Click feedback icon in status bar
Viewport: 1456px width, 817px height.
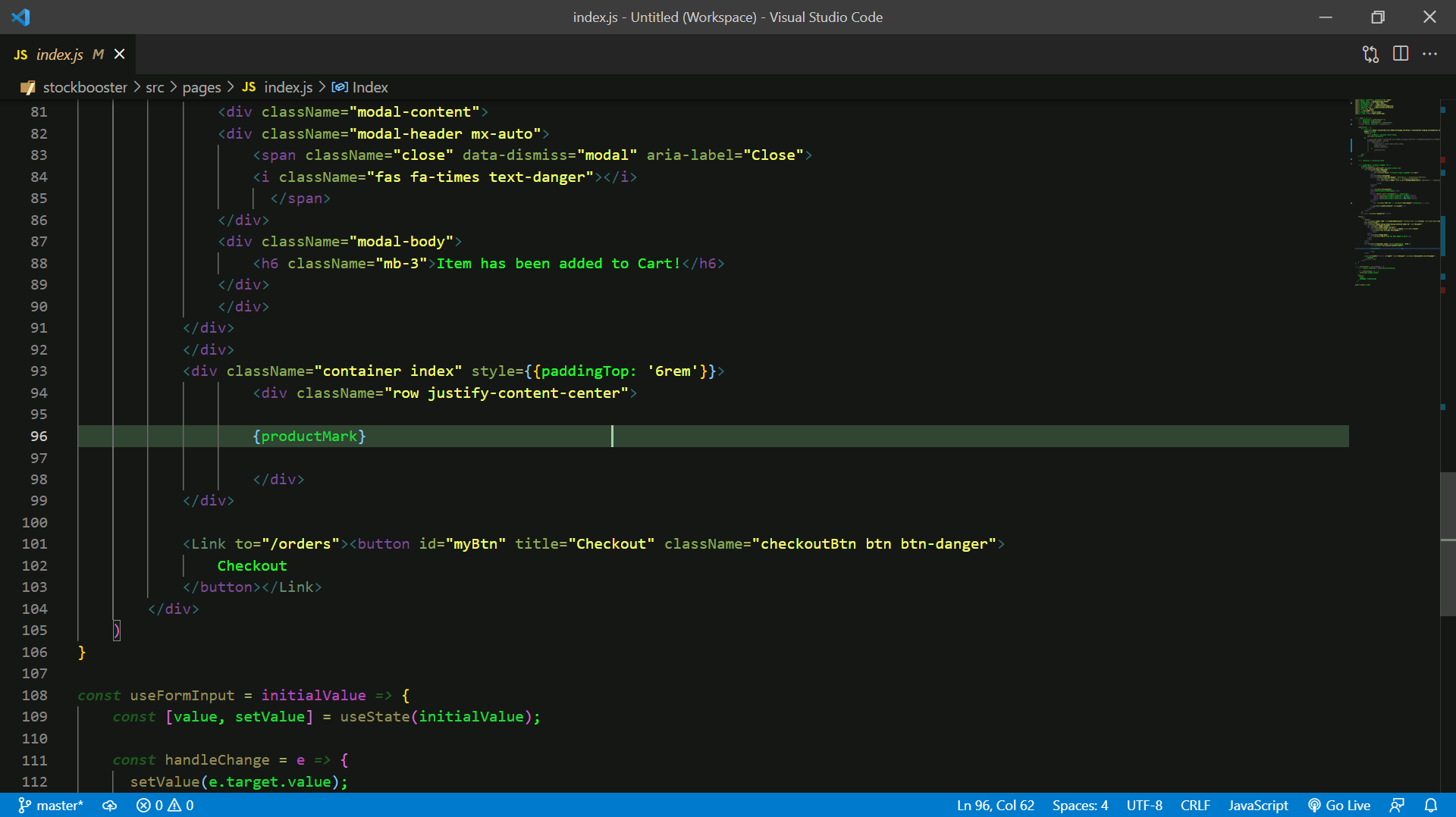click(x=1397, y=805)
